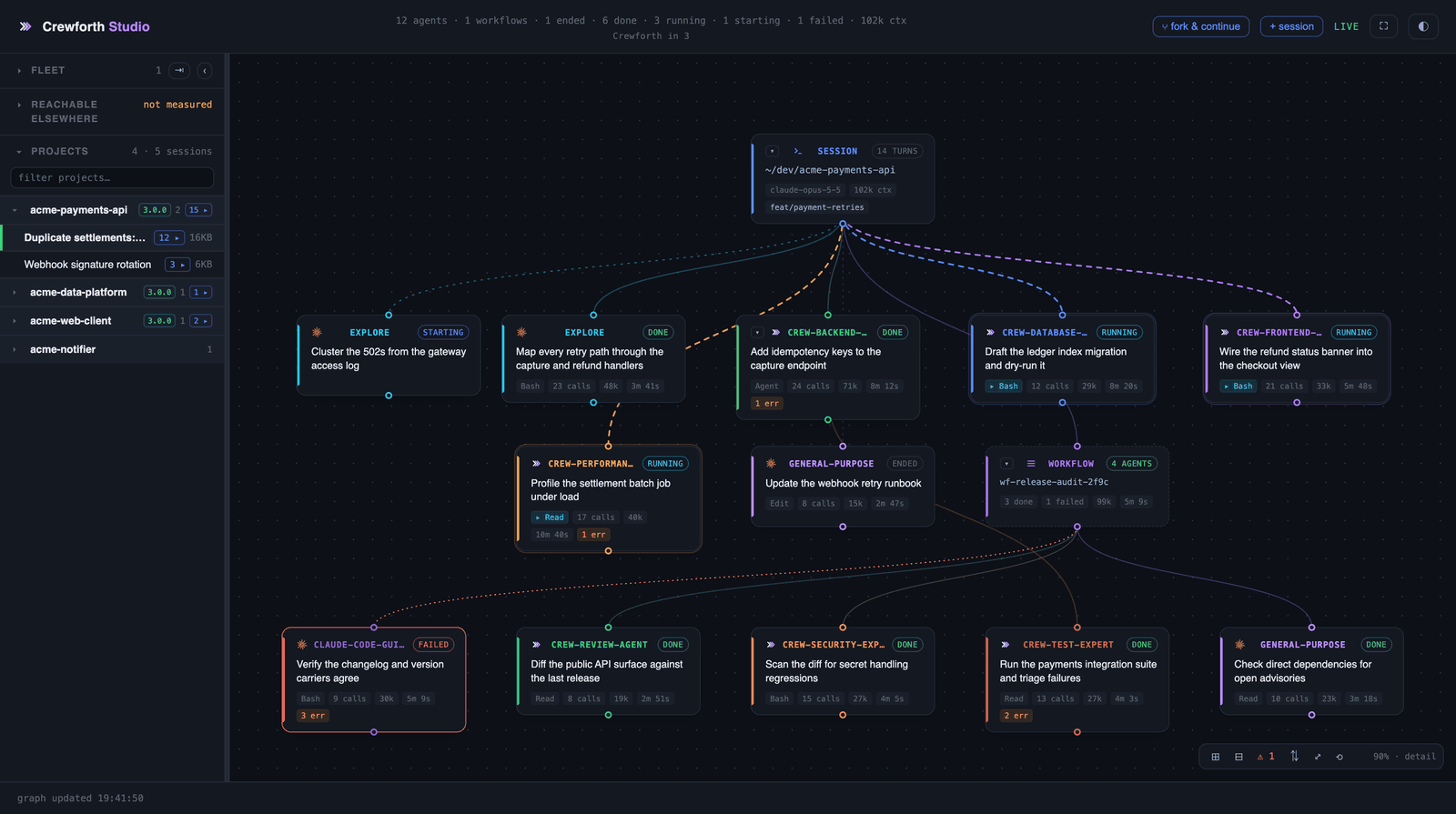Click the fork & continue button
1456x814 pixels.
(x=1200, y=26)
